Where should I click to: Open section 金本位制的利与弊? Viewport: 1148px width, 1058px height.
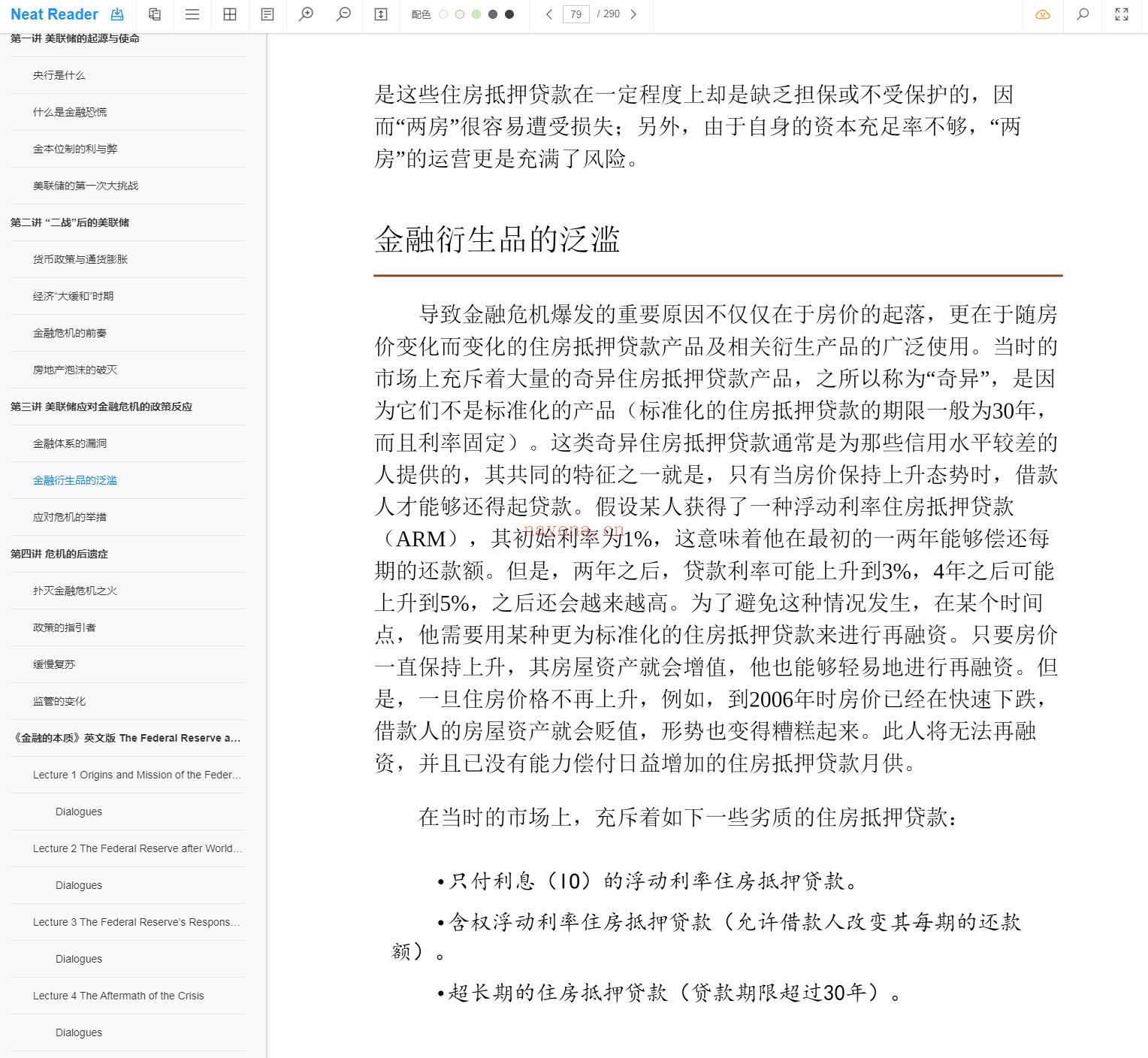[75, 149]
